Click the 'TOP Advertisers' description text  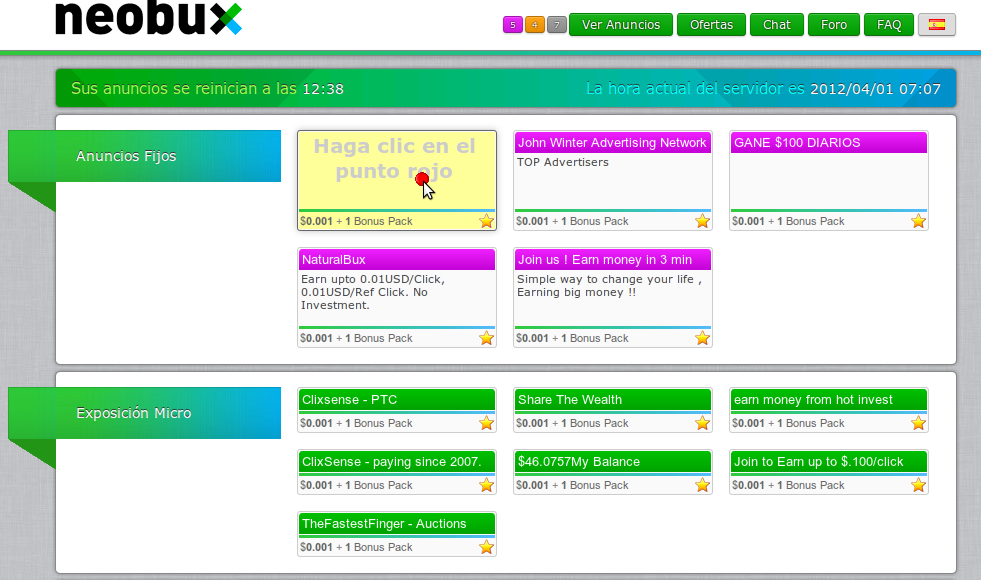click(562, 162)
